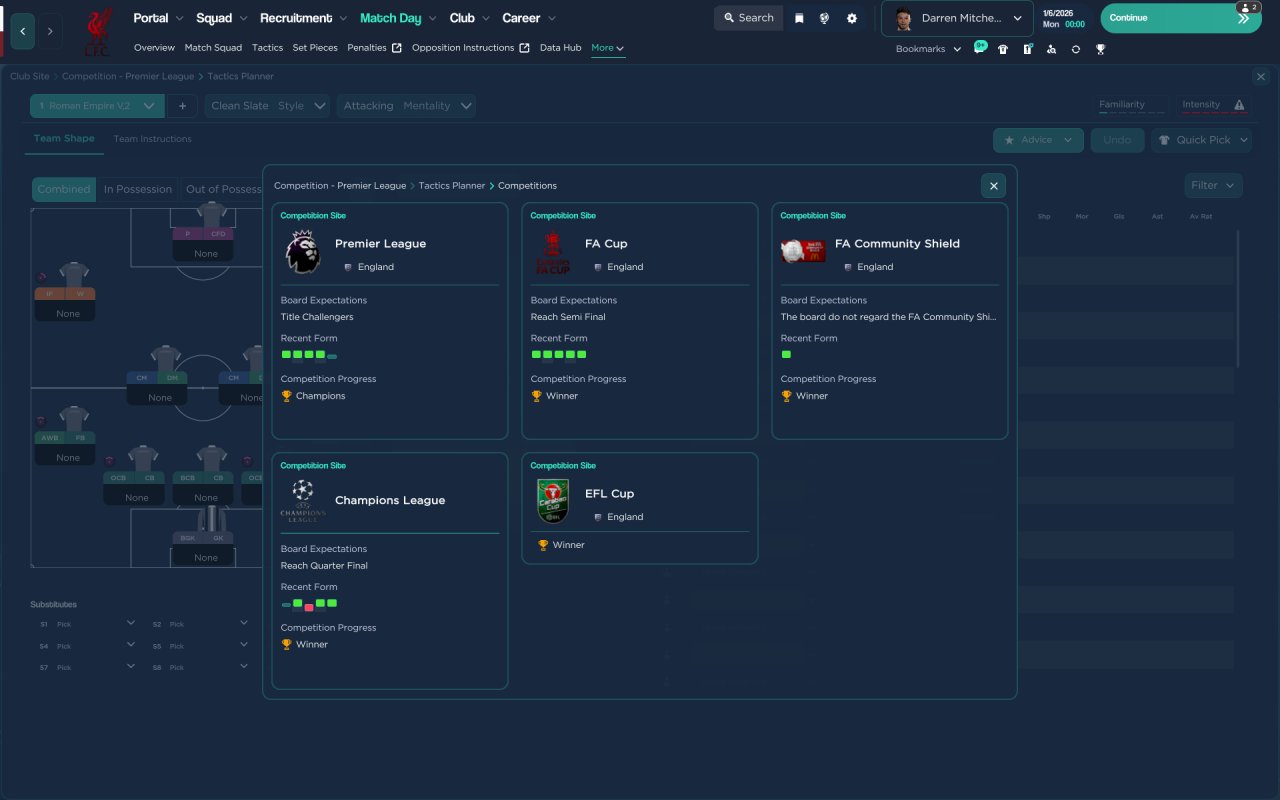The image size is (1280, 800).
Task: Go to the Match Squad submenu item
Action: pyautogui.click(x=213, y=48)
